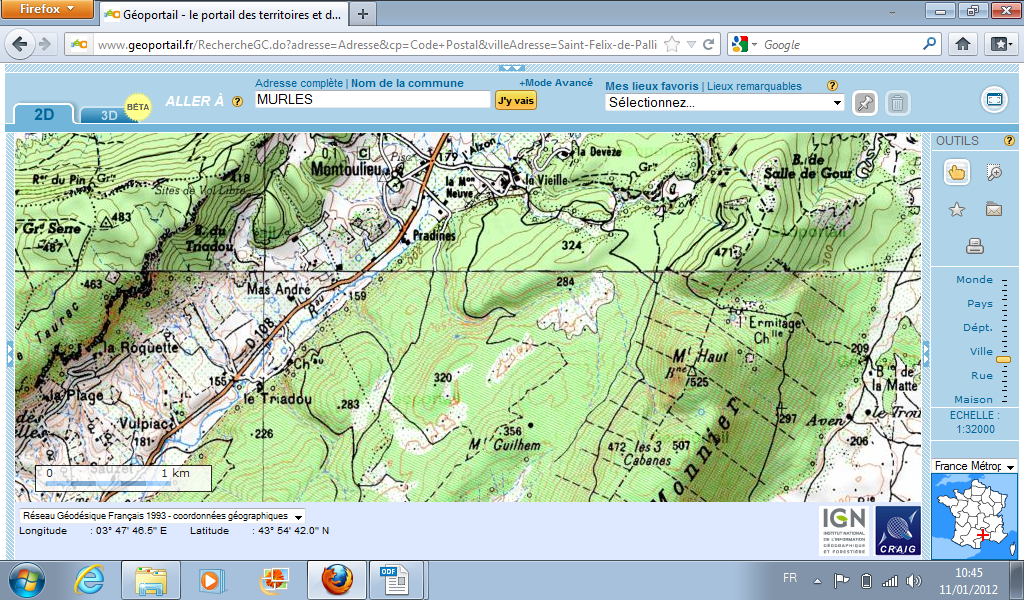Screen dimensions: 1024x600
Task: Expand the left side panel arrow
Action: click(9, 353)
